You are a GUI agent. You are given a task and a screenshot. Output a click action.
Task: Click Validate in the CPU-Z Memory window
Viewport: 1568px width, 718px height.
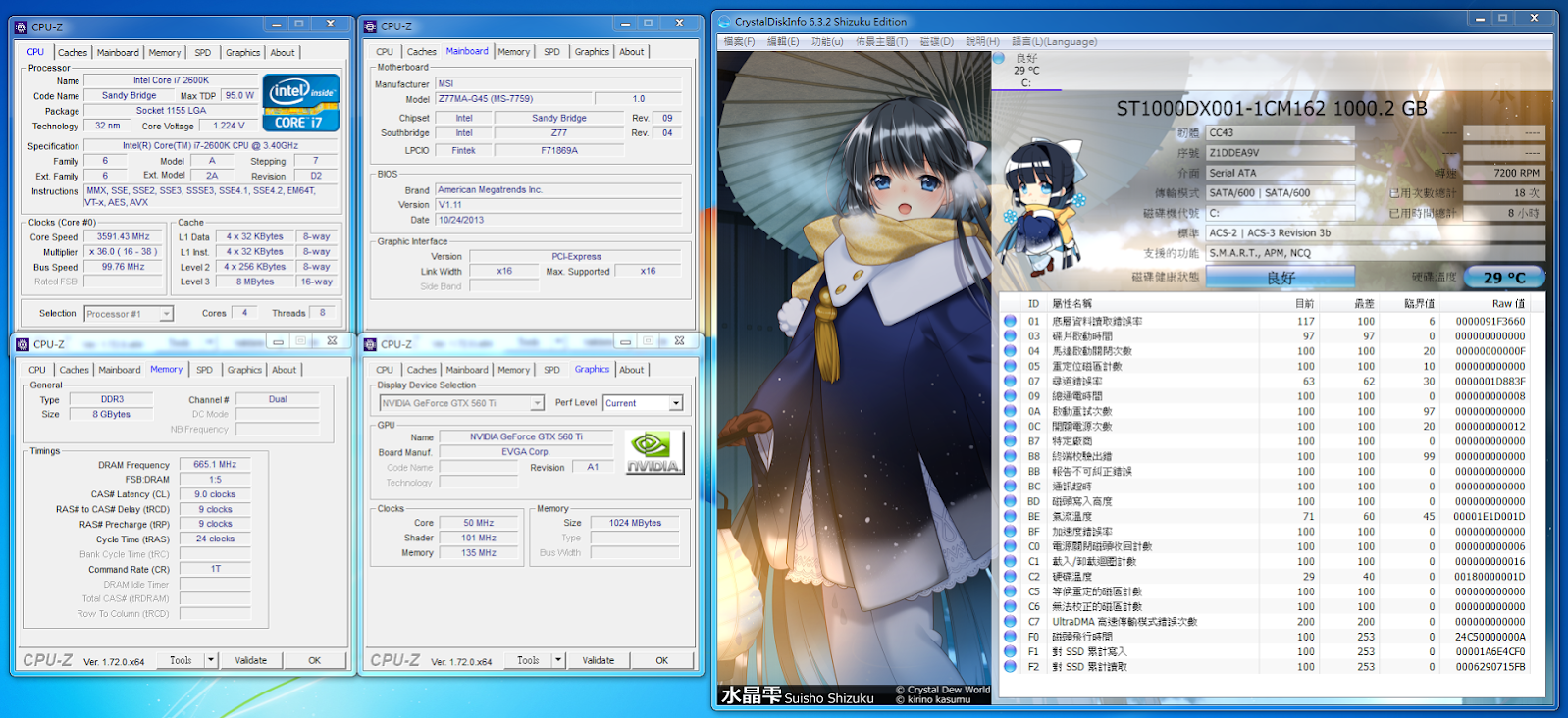point(251,660)
